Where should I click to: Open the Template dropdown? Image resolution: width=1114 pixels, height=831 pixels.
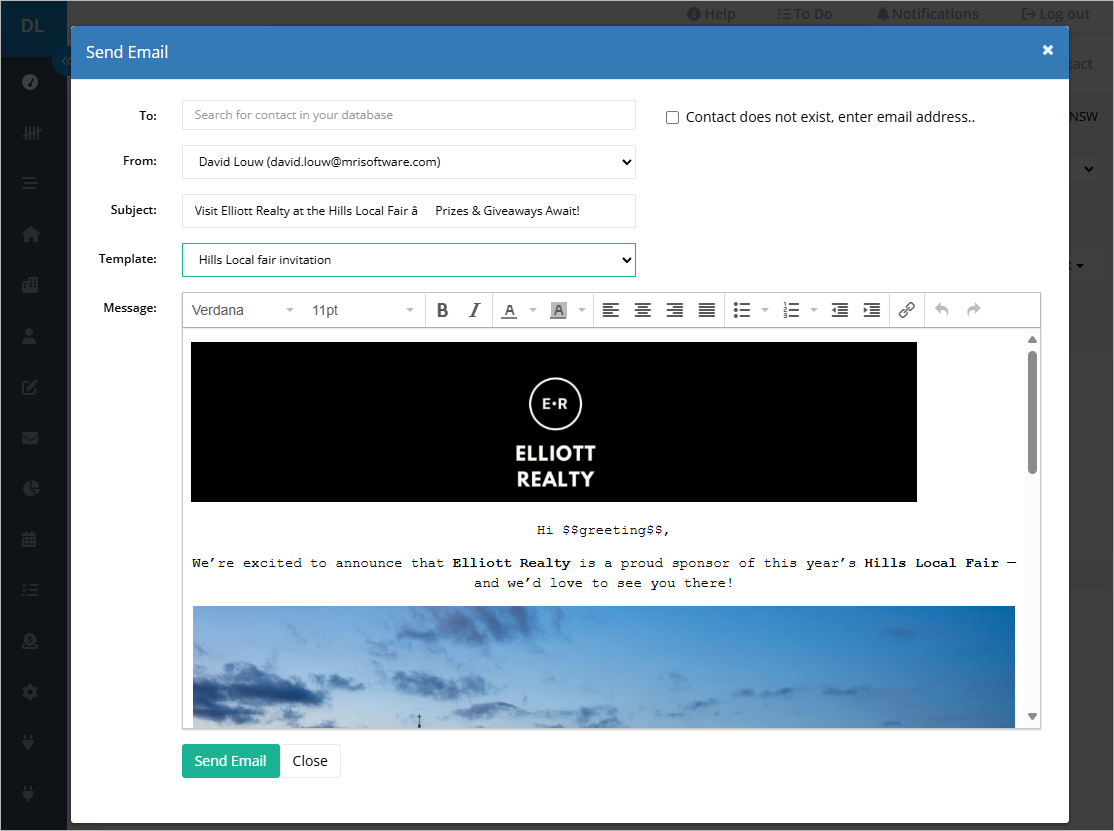(x=409, y=260)
